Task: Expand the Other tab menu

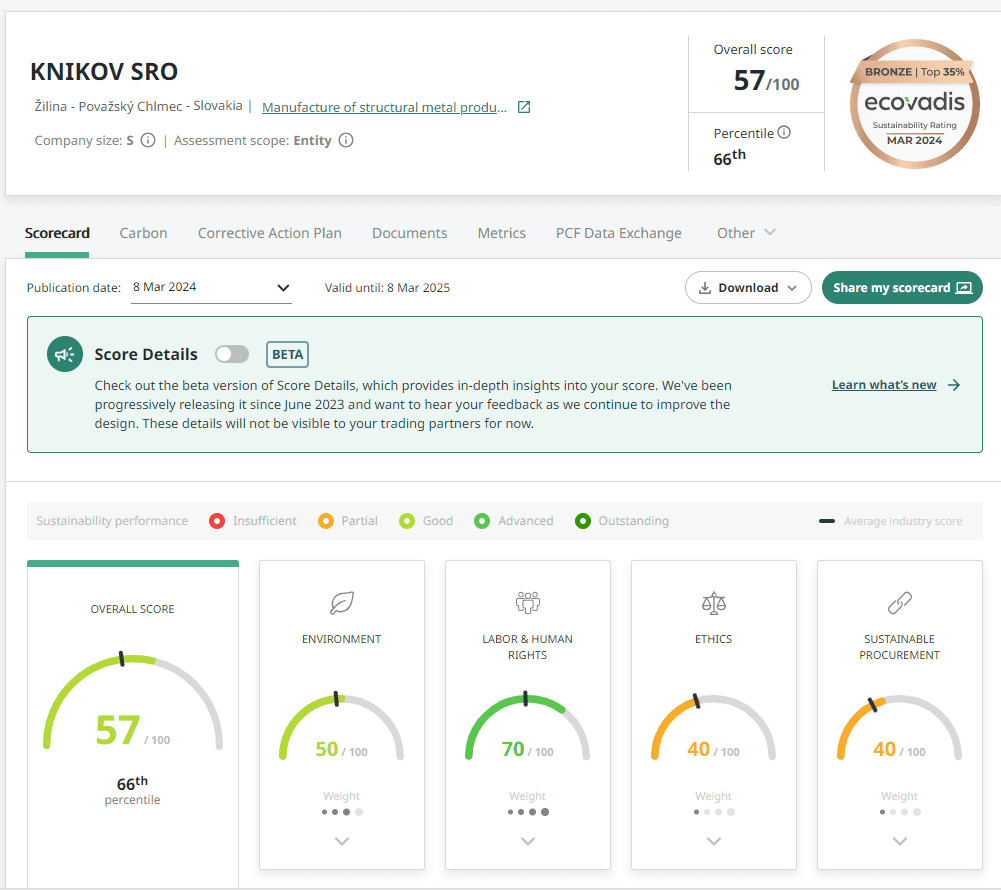Action: click(x=746, y=233)
